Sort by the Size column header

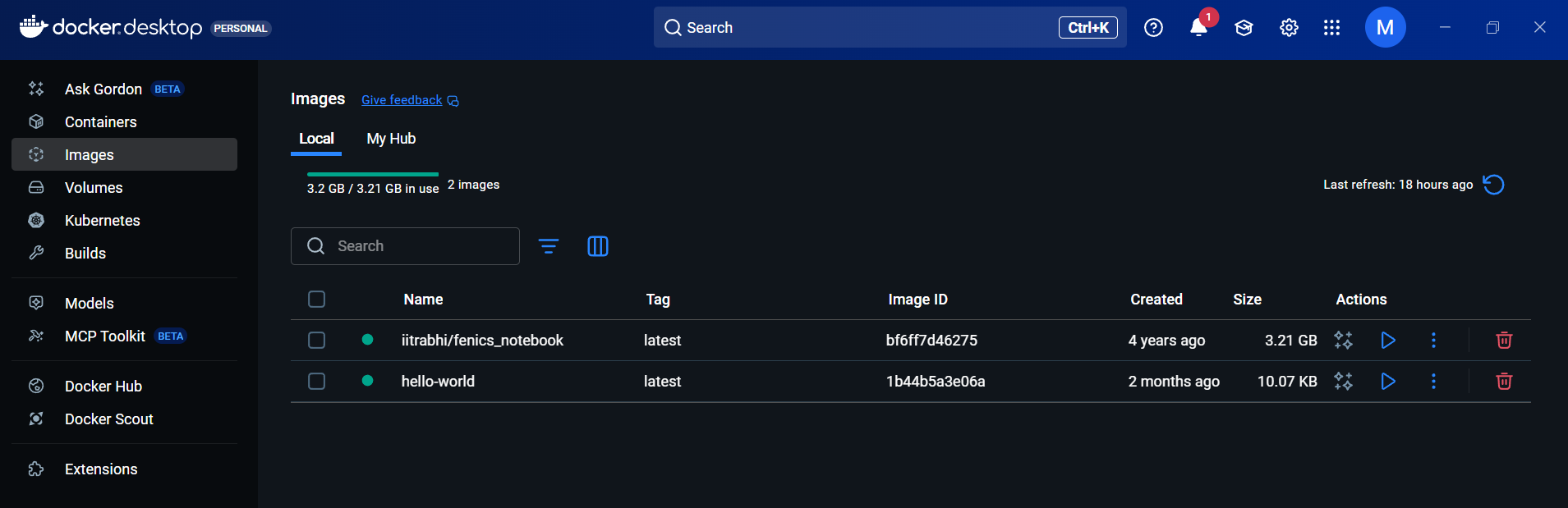[1247, 300]
